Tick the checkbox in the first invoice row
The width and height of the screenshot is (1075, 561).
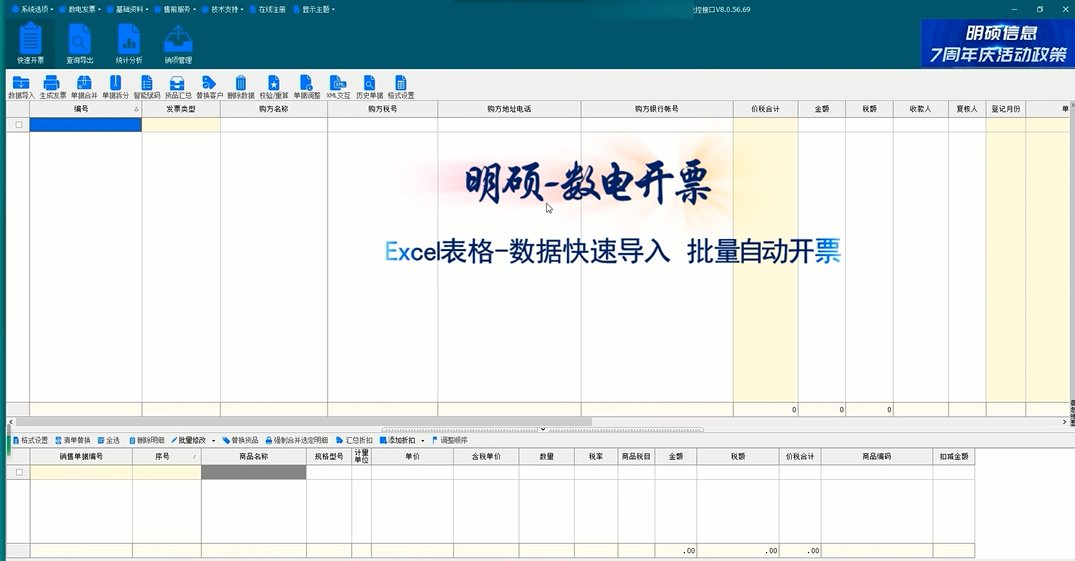click(18, 125)
